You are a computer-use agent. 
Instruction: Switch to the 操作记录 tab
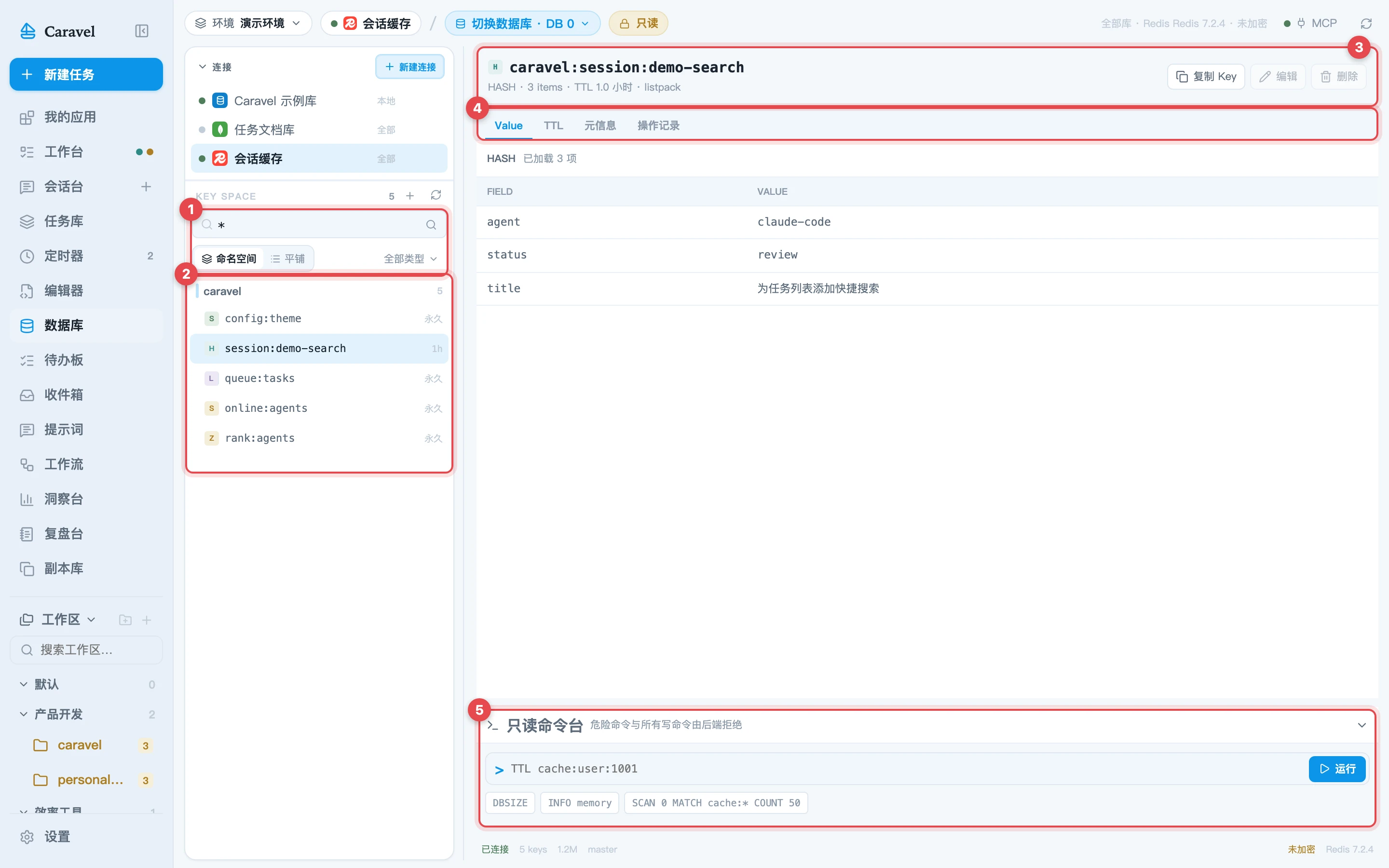658,126
